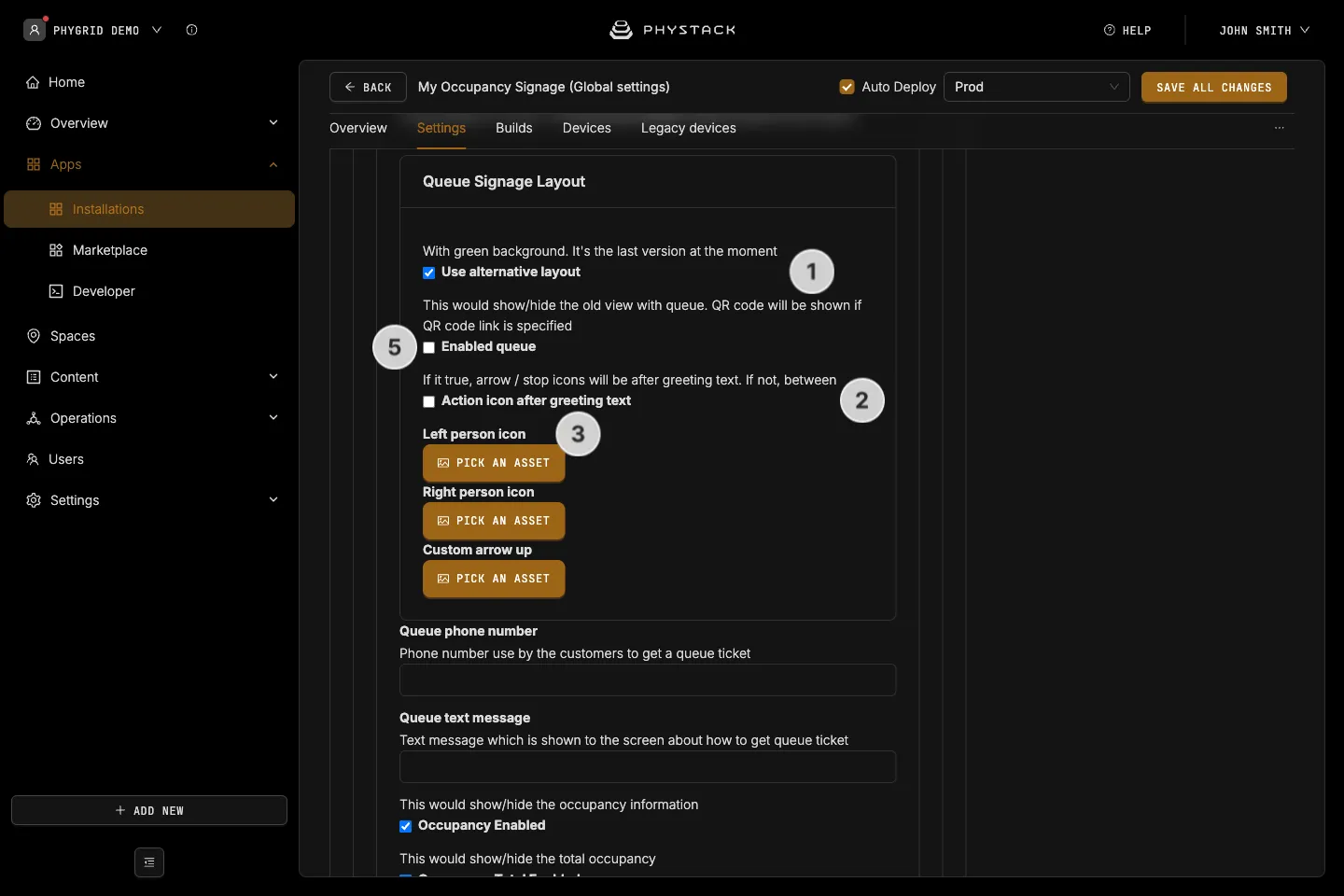Collapse sidebar with bottom menu icon
Screen dimensions: 1344x896
coord(149,862)
